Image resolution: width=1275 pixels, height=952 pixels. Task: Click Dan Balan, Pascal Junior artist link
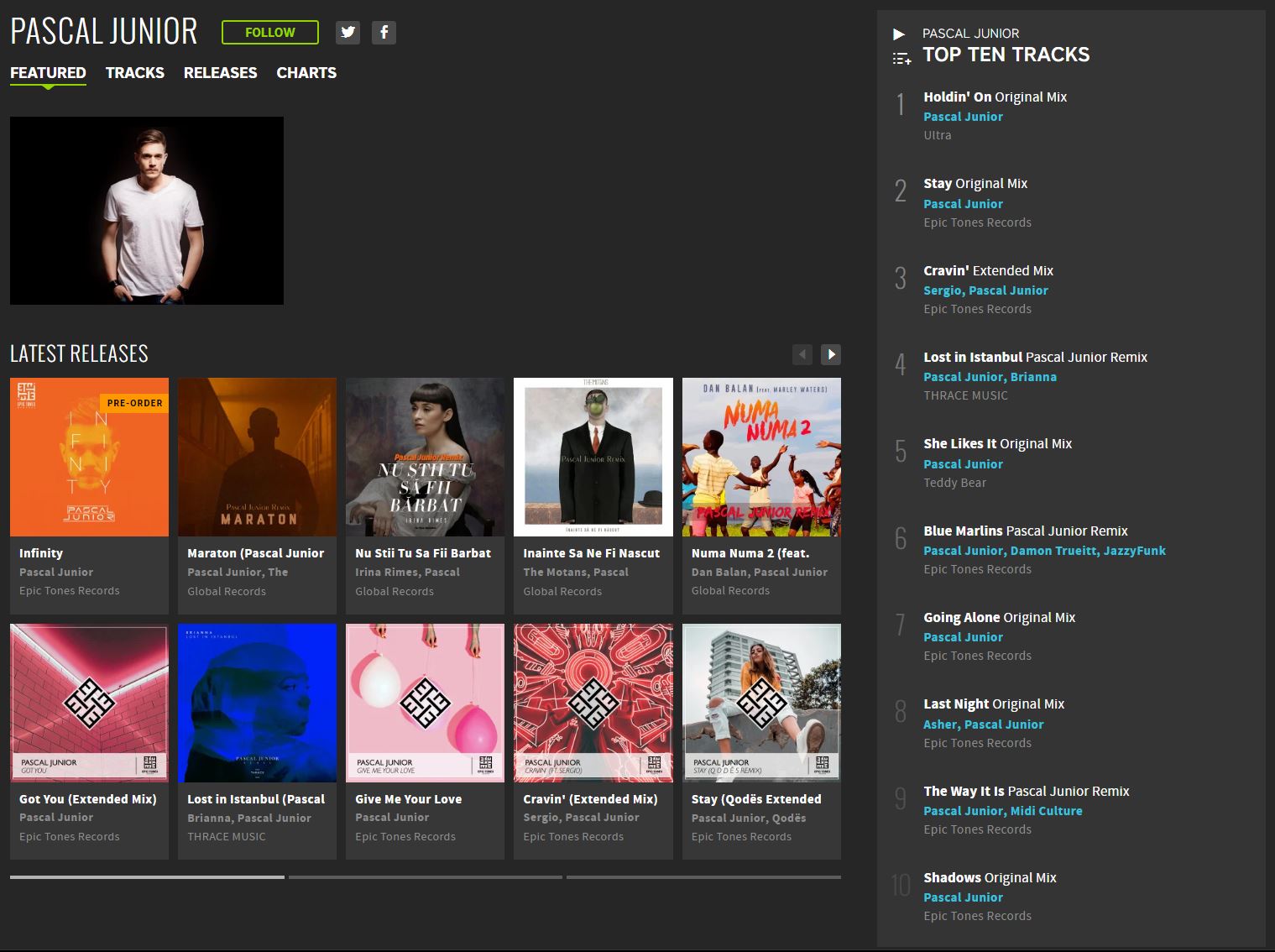pos(760,572)
